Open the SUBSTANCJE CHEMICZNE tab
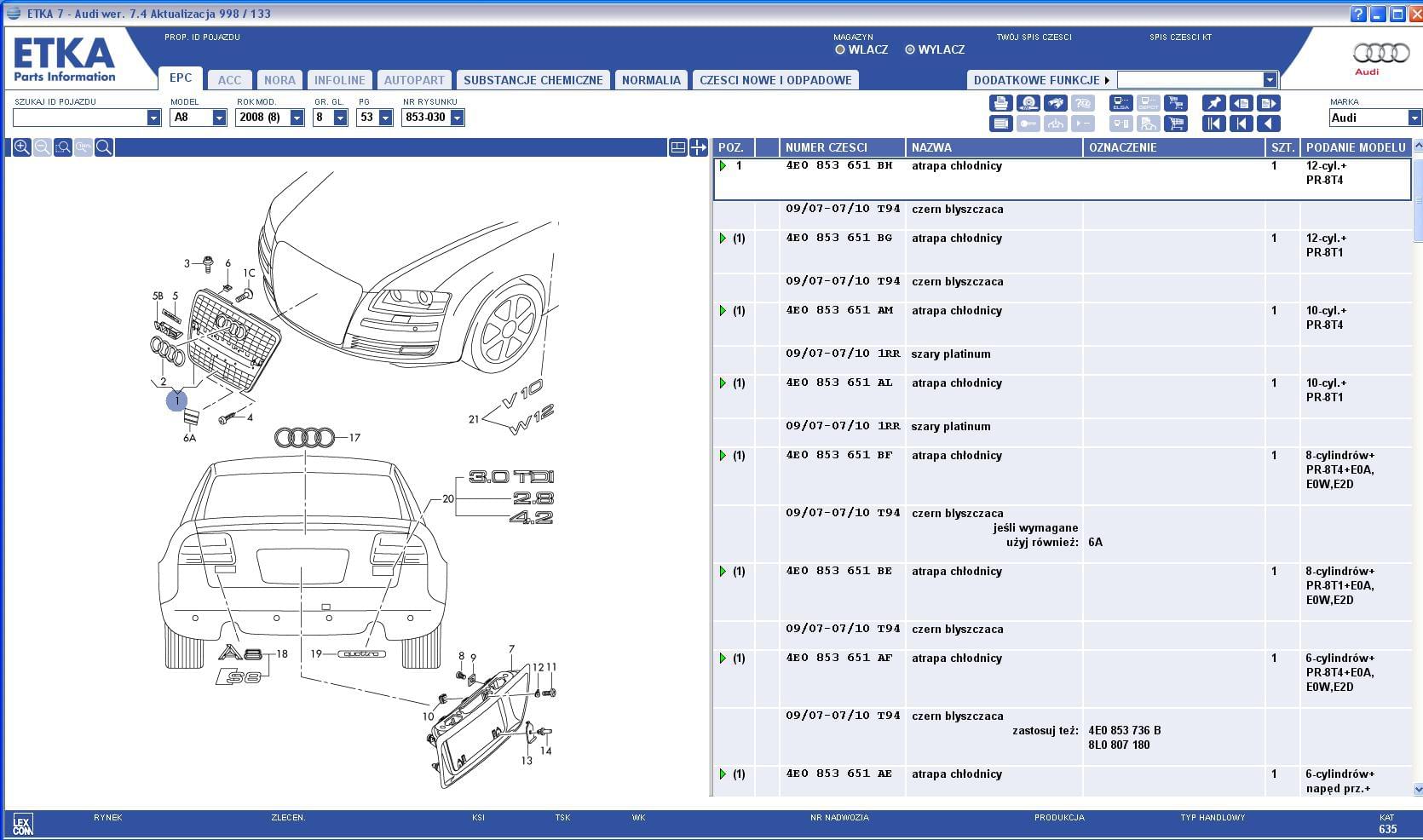Image resolution: width=1423 pixels, height=840 pixels. [533, 80]
